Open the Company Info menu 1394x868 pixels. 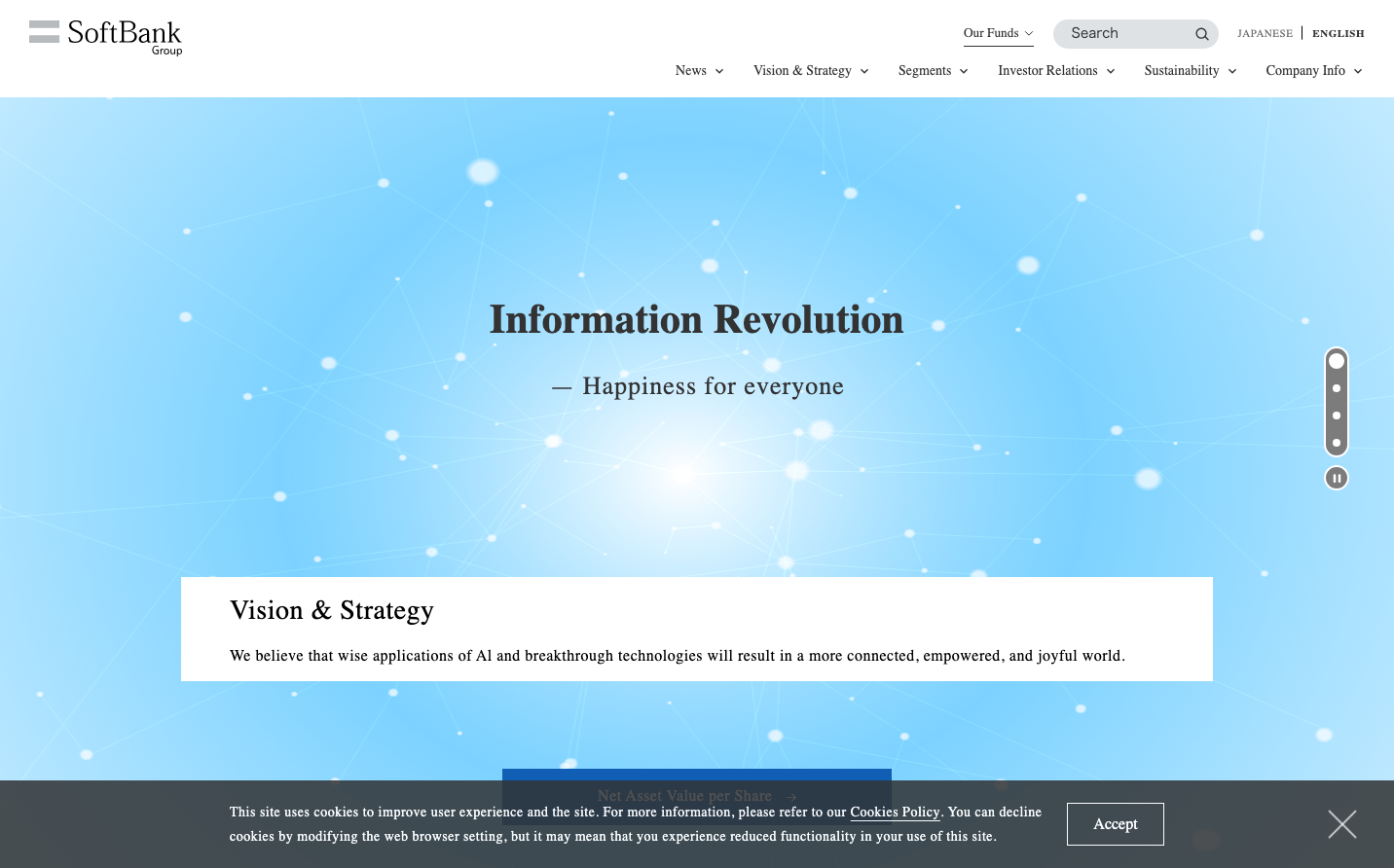[1313, 71]
